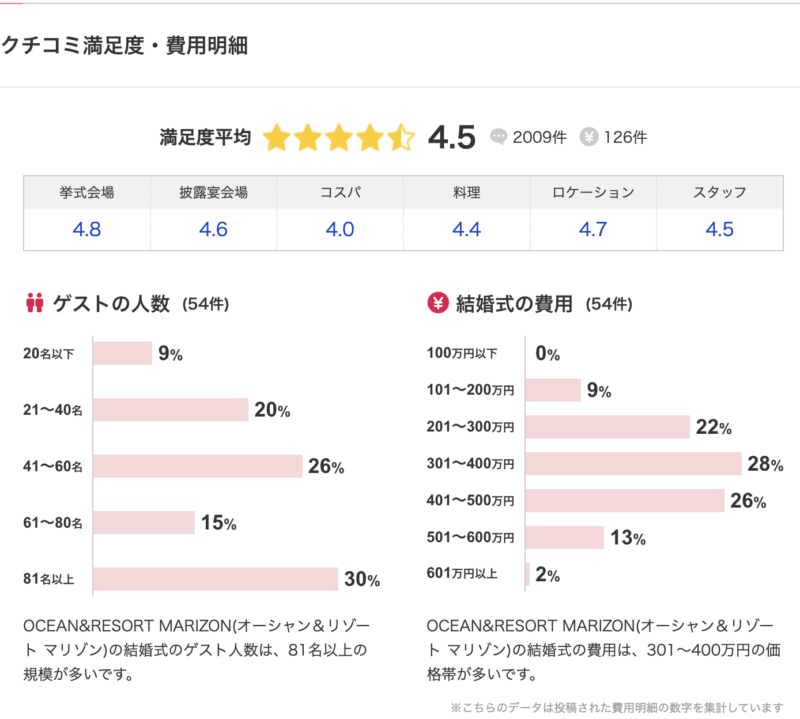The width and height of the screenshot is (800, 719).
Task: Click the 2009件 review count
Action: (538, 137)
